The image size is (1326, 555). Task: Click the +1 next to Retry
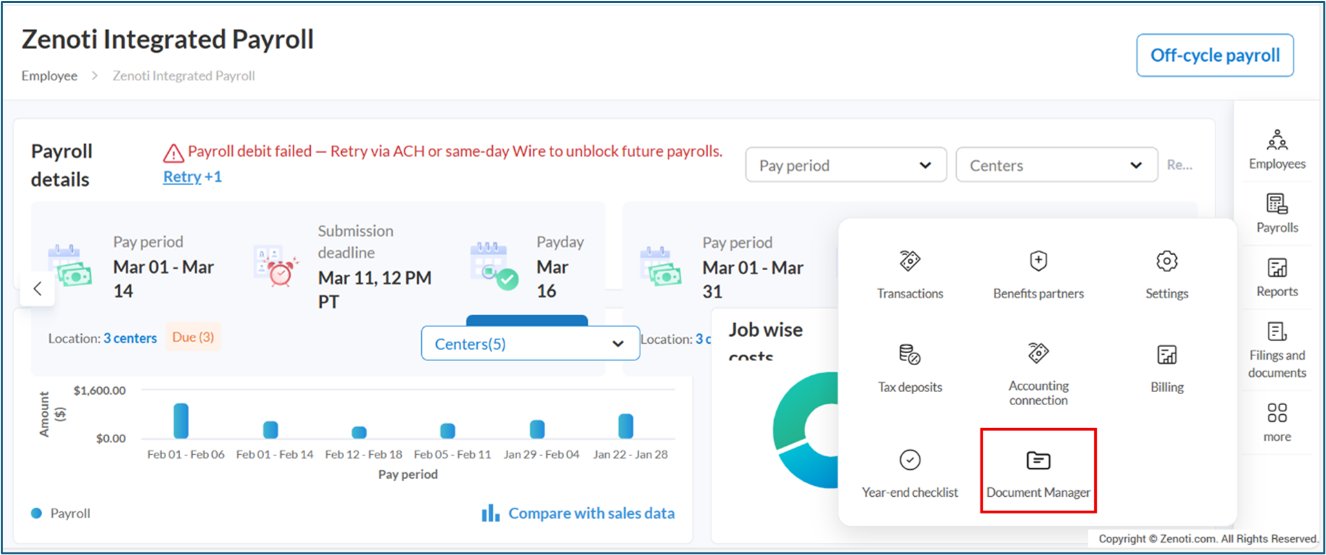tap(213, 177)
